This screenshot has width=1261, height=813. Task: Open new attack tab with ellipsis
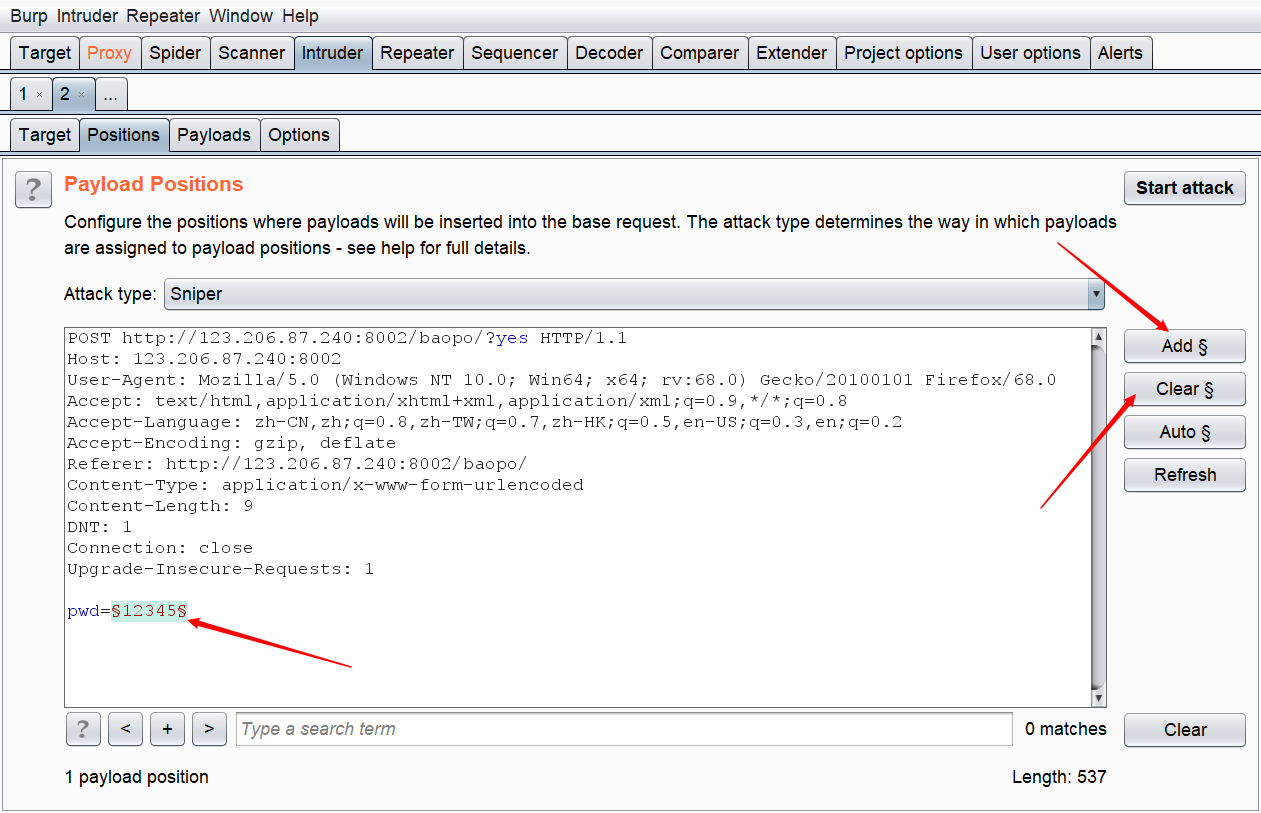(111, 94)
